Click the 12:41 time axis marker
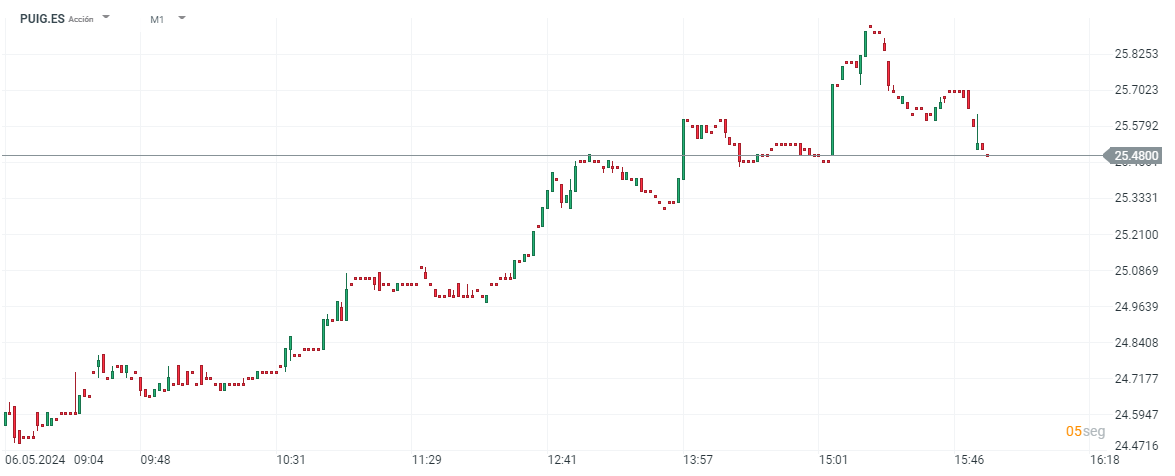This screenshot has width=1175, height=476. click(x=562, y=460)
